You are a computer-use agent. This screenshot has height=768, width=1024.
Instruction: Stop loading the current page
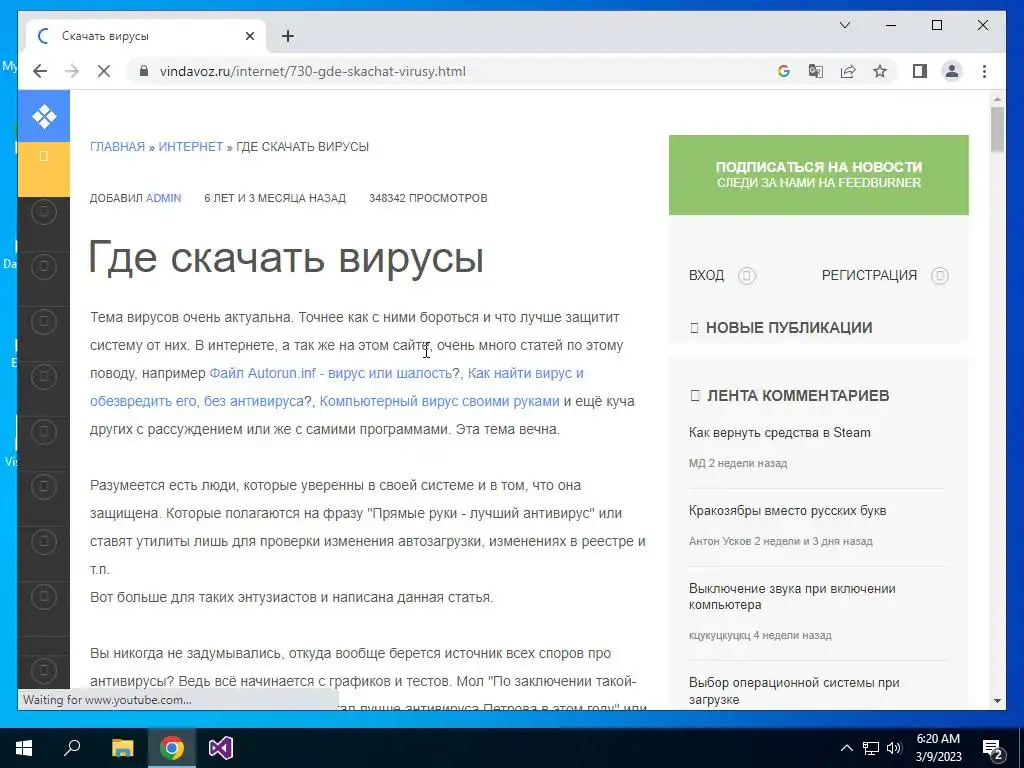[104, 71]
